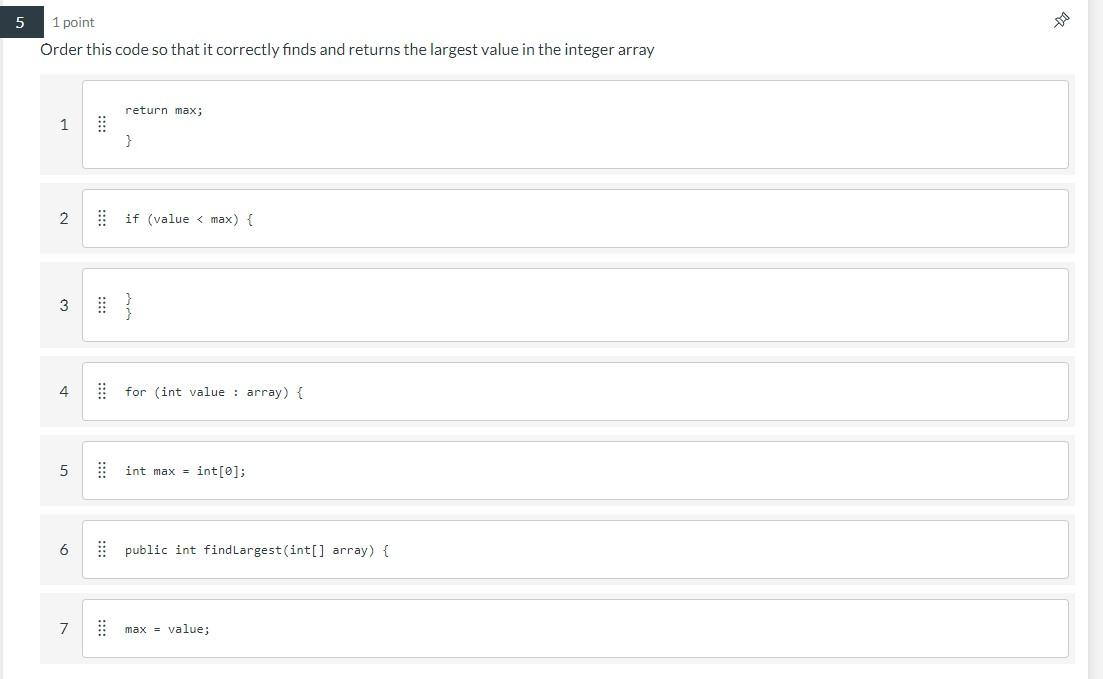Click the row number 4 label
The width and height of the screenshot is (1103, 679).
(63, 391)
